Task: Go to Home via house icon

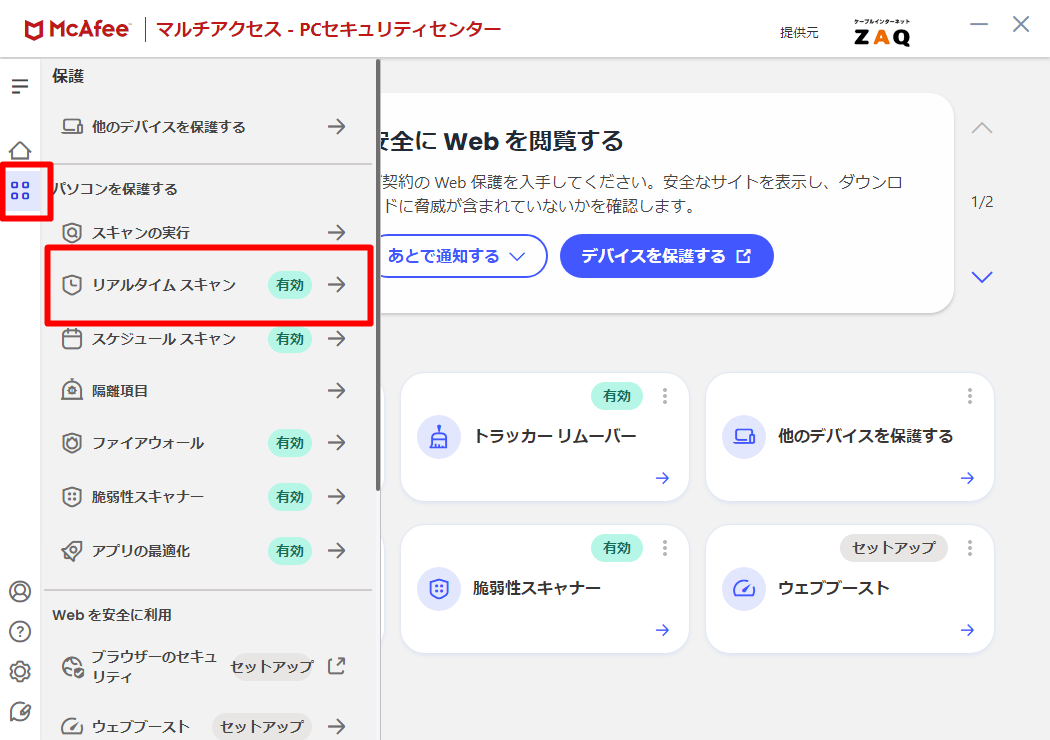Action: click(x=20, y=150)
